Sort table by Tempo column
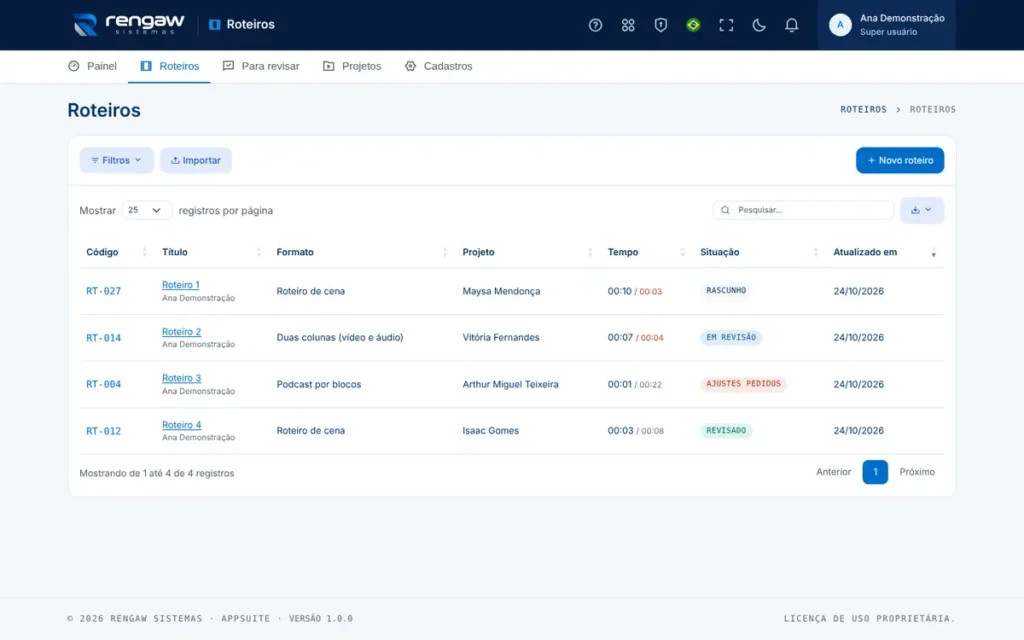Image resolution: width=1024 pixels, height=640 pixels. click(x=646, y=252)
